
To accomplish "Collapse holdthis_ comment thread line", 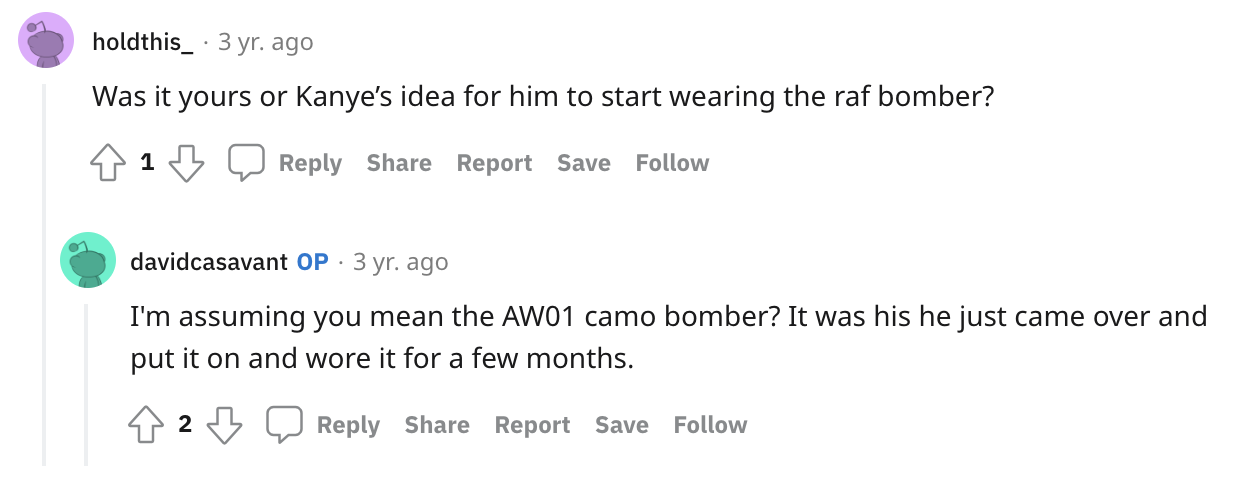I will pos(44,270).
